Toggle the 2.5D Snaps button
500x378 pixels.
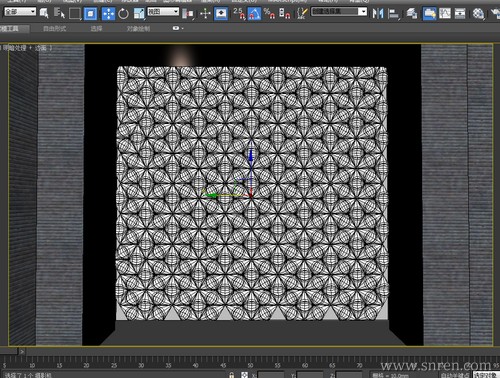239,13
